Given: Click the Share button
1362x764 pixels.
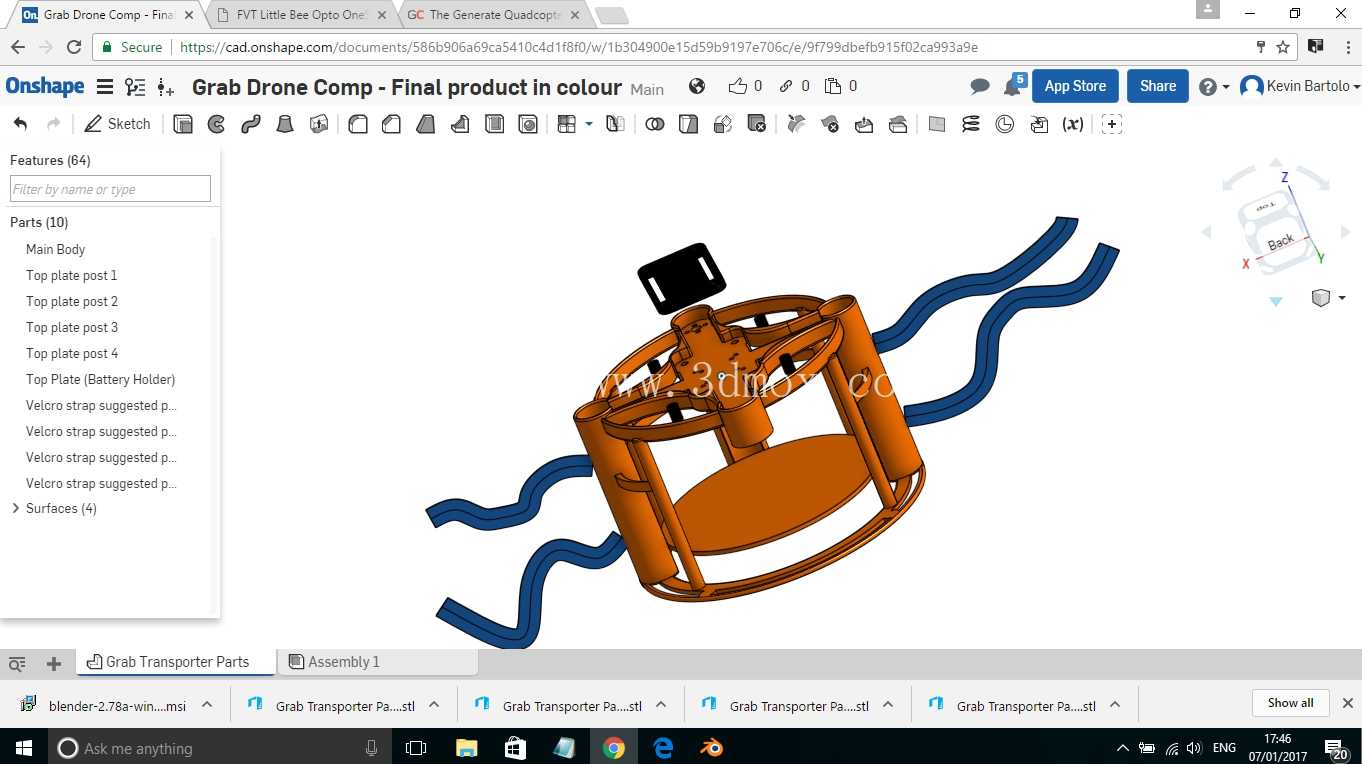Looking at the screenshot, I should [1158, 86].
